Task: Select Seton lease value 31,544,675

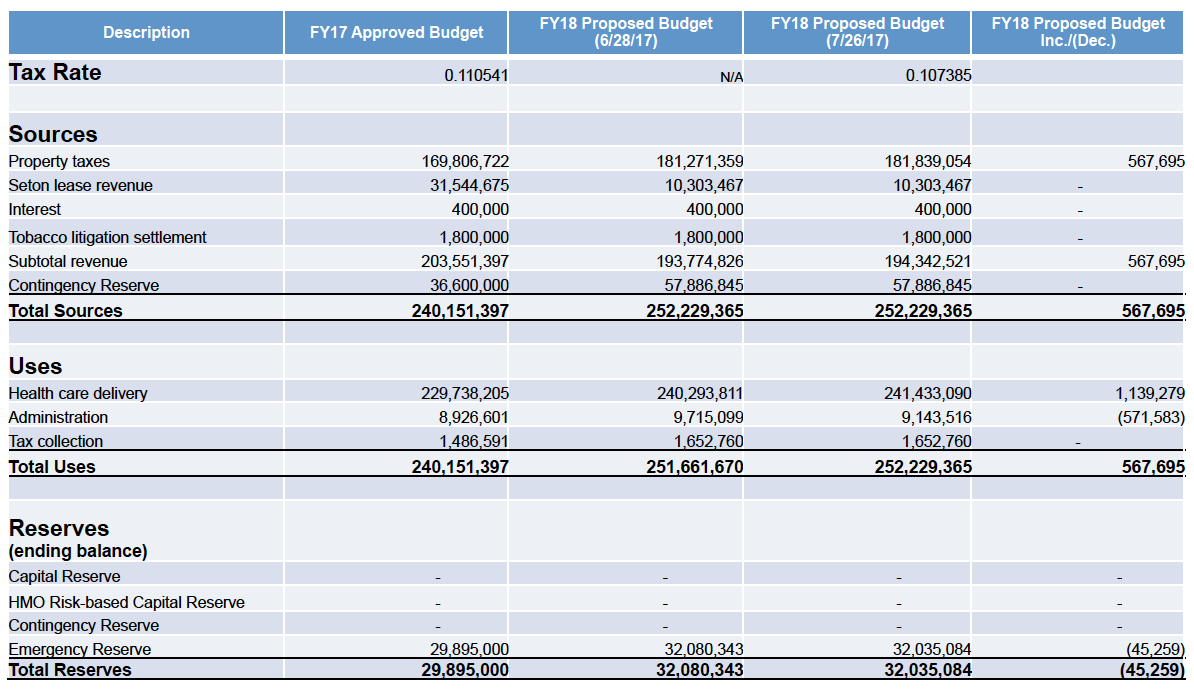Action: (469, 185)
